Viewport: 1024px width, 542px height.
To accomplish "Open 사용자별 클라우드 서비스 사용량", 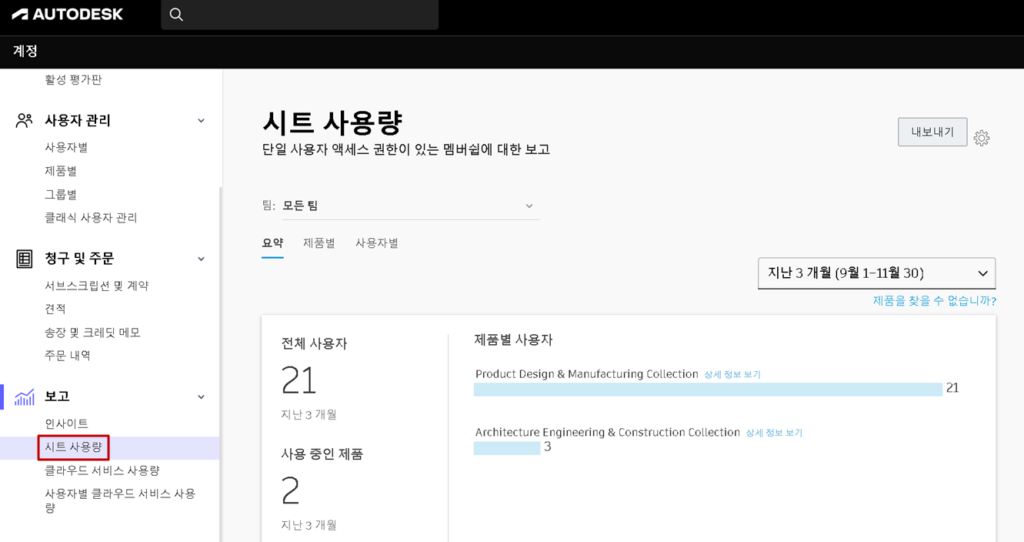I will coord(120,500).
